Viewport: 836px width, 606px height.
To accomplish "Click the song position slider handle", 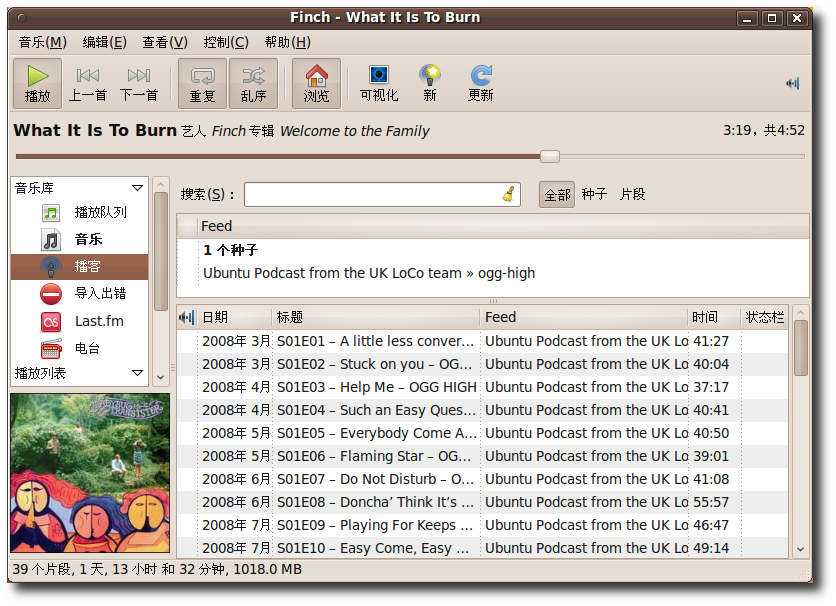I will point(550,156).
